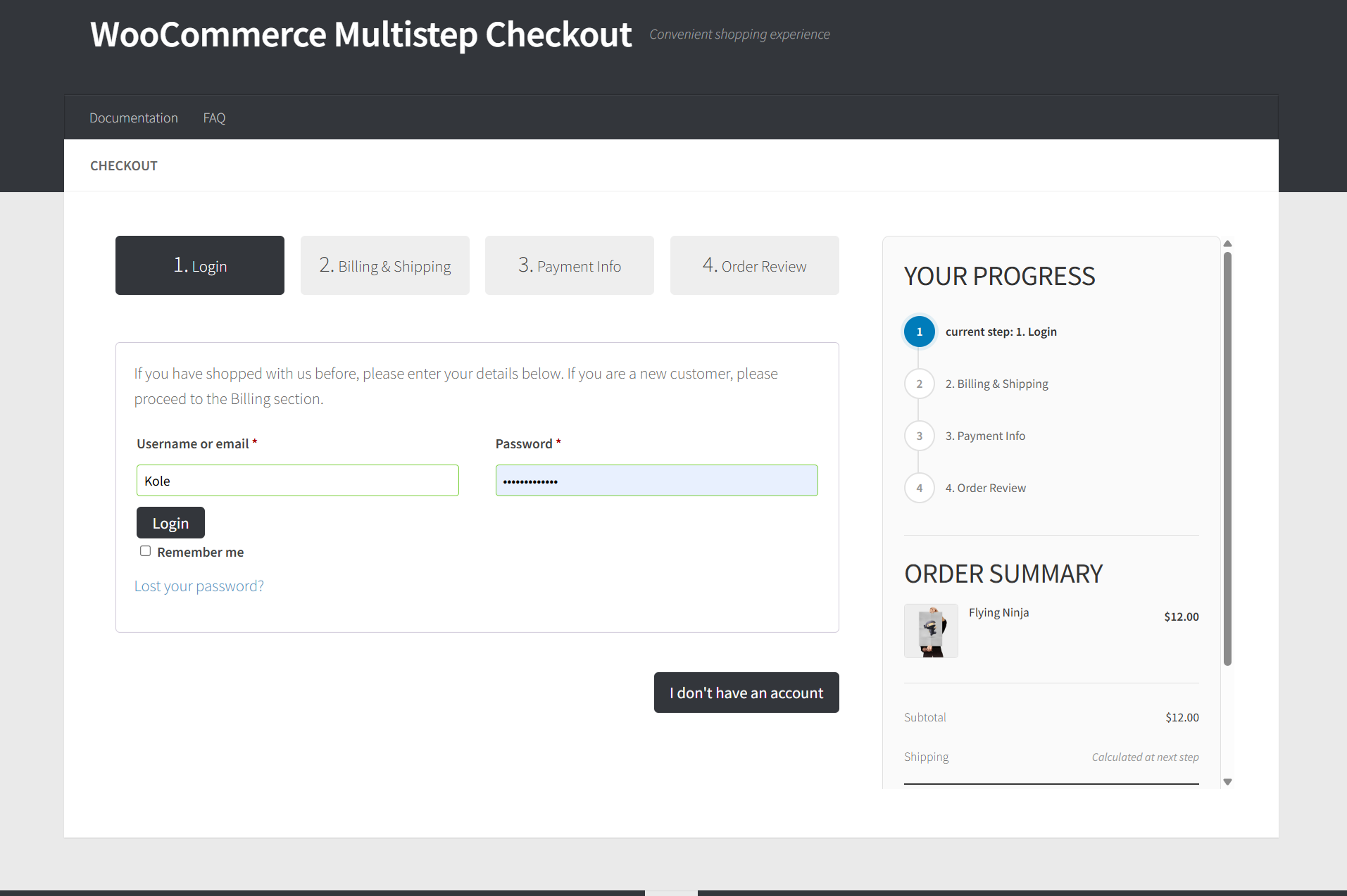
Task: Select the 1. Login step tab
Action: [x=200, y=265]
